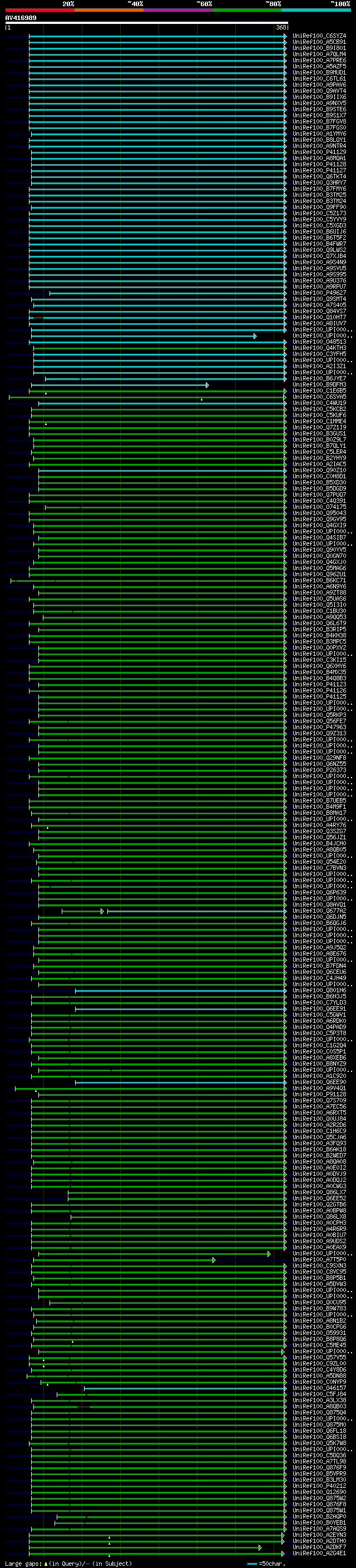Click the cyan ~100% identity legend segment
This screenshot has height=1568, width=356.
[x=316, y=10]
